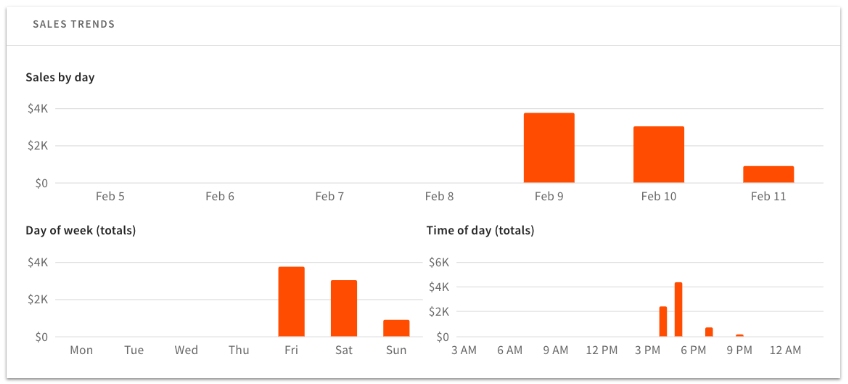Select the Friday totals bar
Image resolution: width=848 pixels, height=384 pixels.
pos(292,302)
